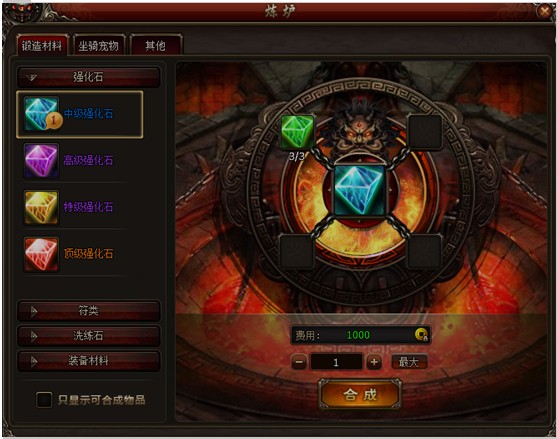Click the gold coin icon beside 1000
The width and height of the screenshot is (557, 439).
click(x=421, y=334)
